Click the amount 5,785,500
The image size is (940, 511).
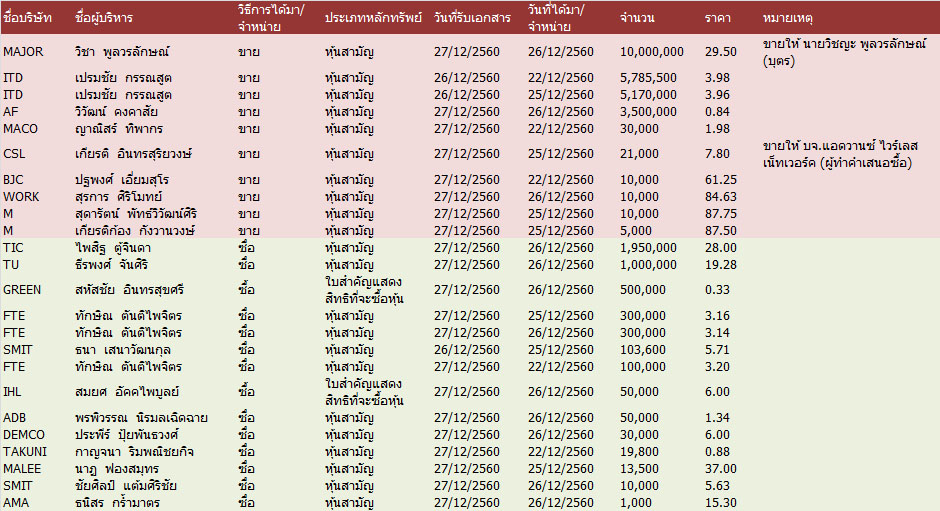tap(648, 77)
